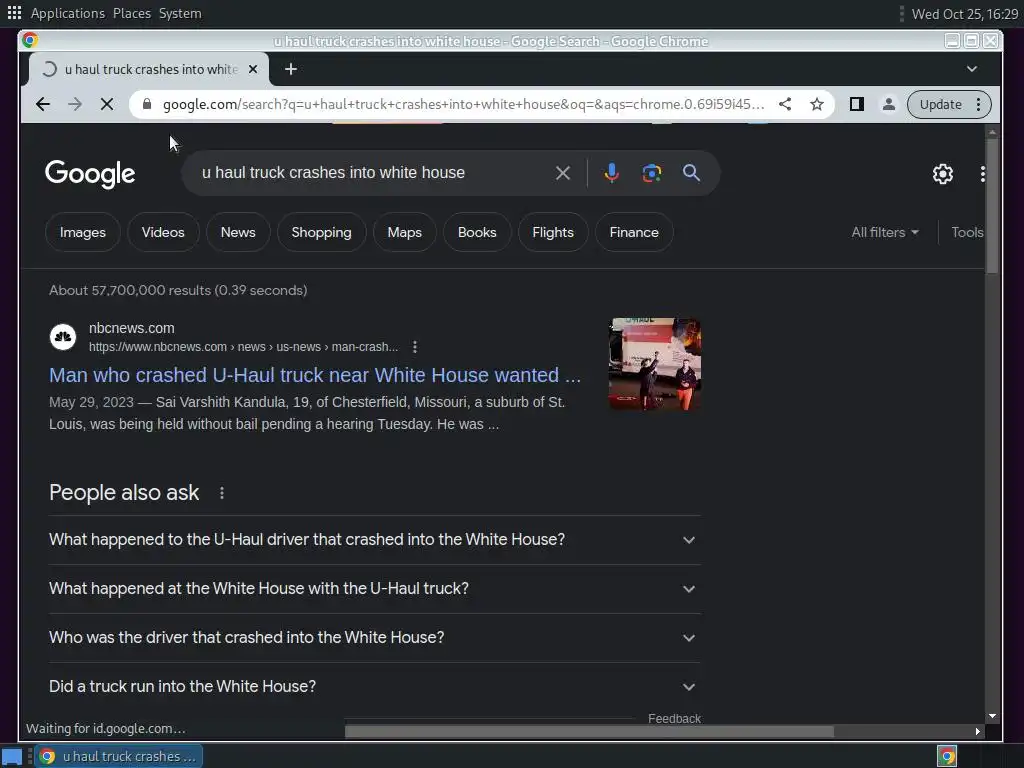
Task: Click the Chrome Update button
Action: 940,104
